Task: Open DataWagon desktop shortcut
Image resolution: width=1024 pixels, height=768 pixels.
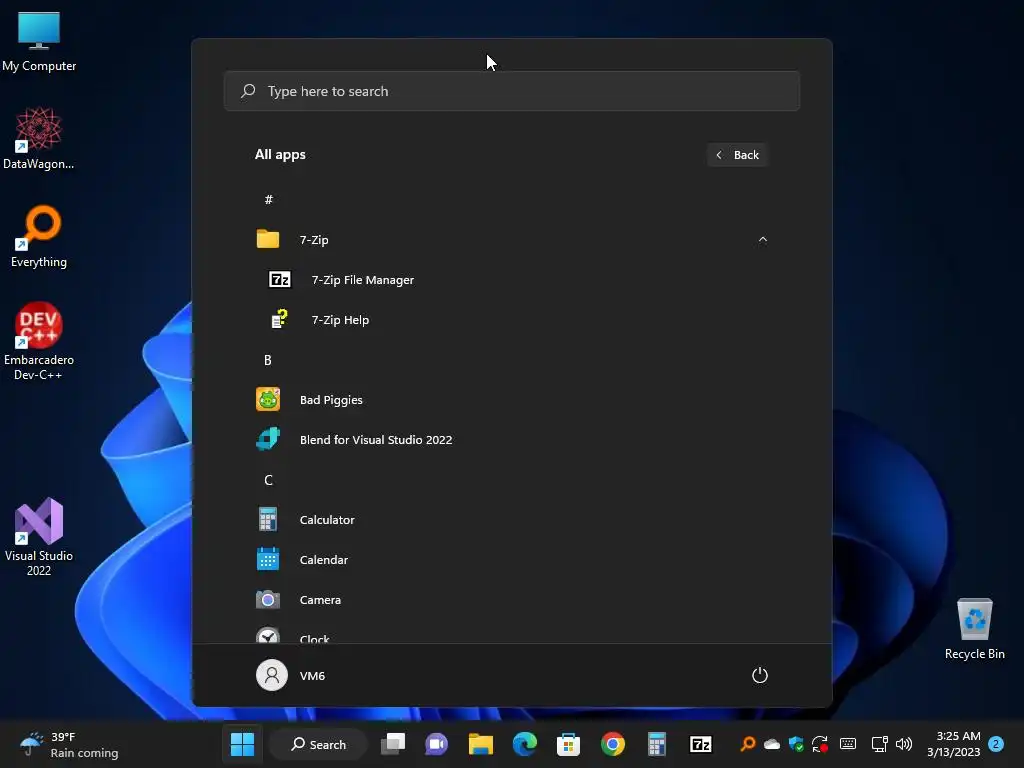Action: click(39, 138)
